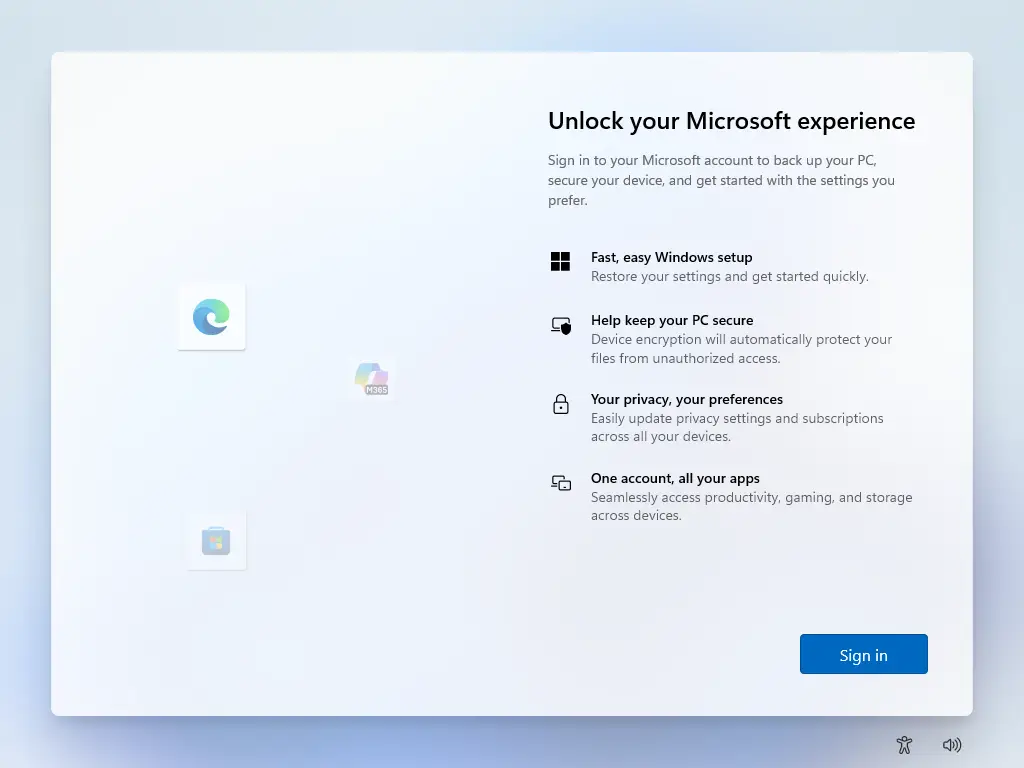The height and width of the screenshot is (768, 1024).
Task: Click 'Restore your settings and get started quickly' text
Action: pos(729,276)
